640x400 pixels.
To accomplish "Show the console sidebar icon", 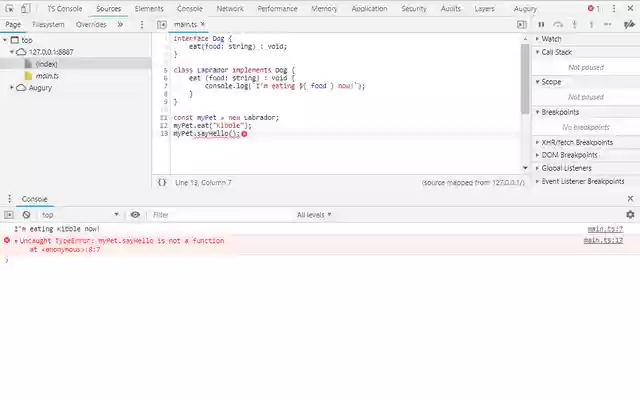I will click(x=9, y=215).
